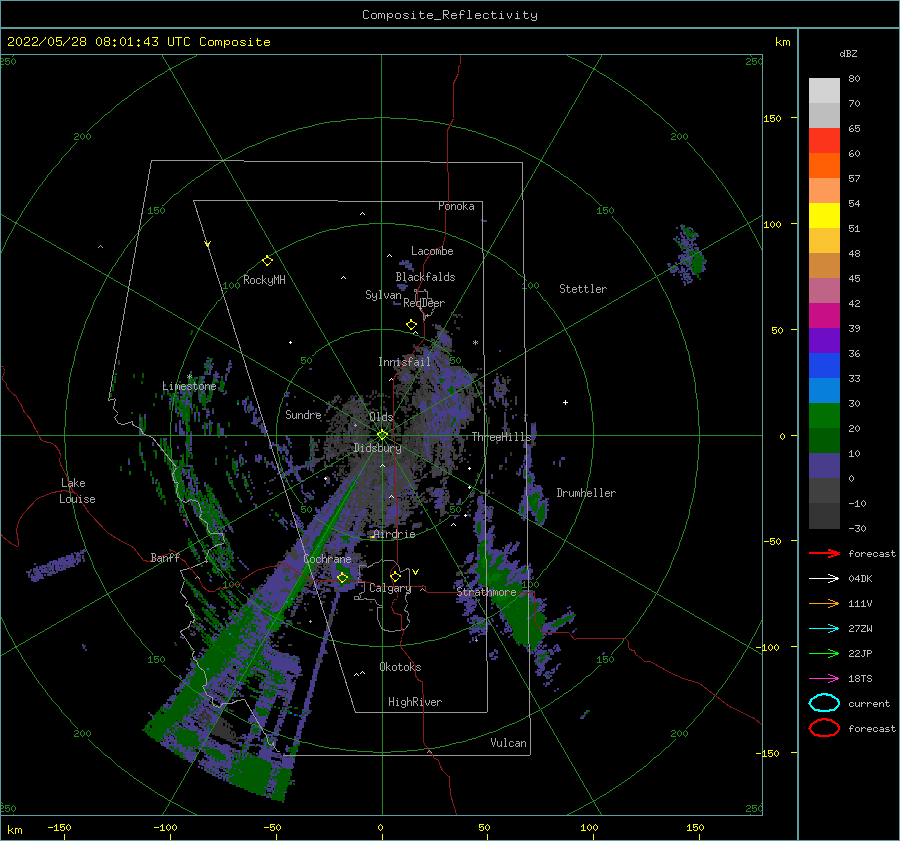Click the Calgary city label
Screen dimensions: 900x841
[x=390, y=588]
